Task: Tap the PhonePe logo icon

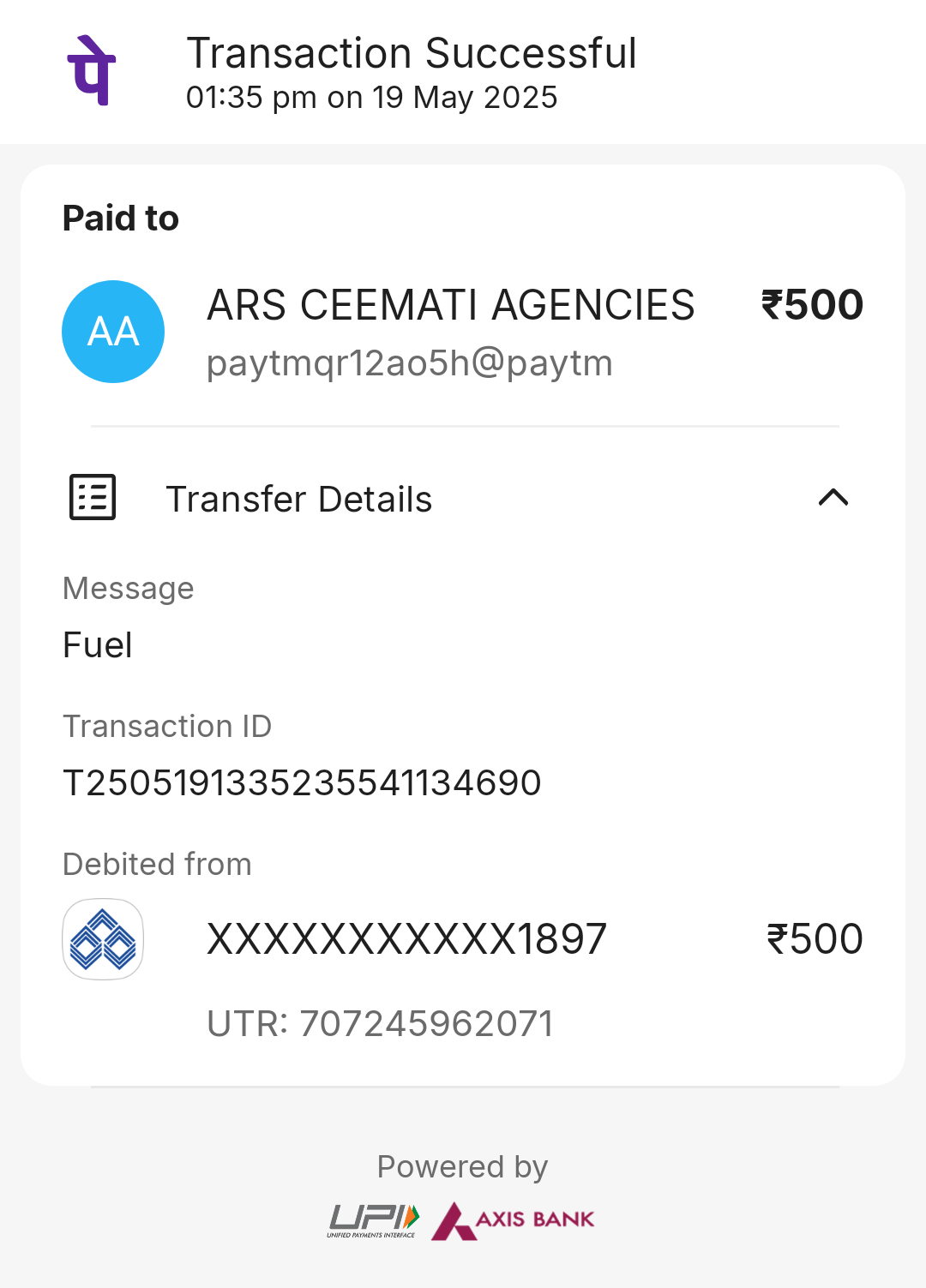Action: tap(92, 70)
